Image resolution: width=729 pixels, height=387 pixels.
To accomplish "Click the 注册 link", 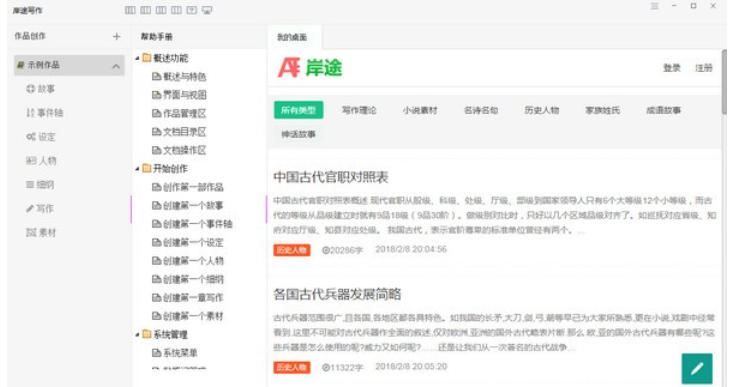I will coord(703,68).
